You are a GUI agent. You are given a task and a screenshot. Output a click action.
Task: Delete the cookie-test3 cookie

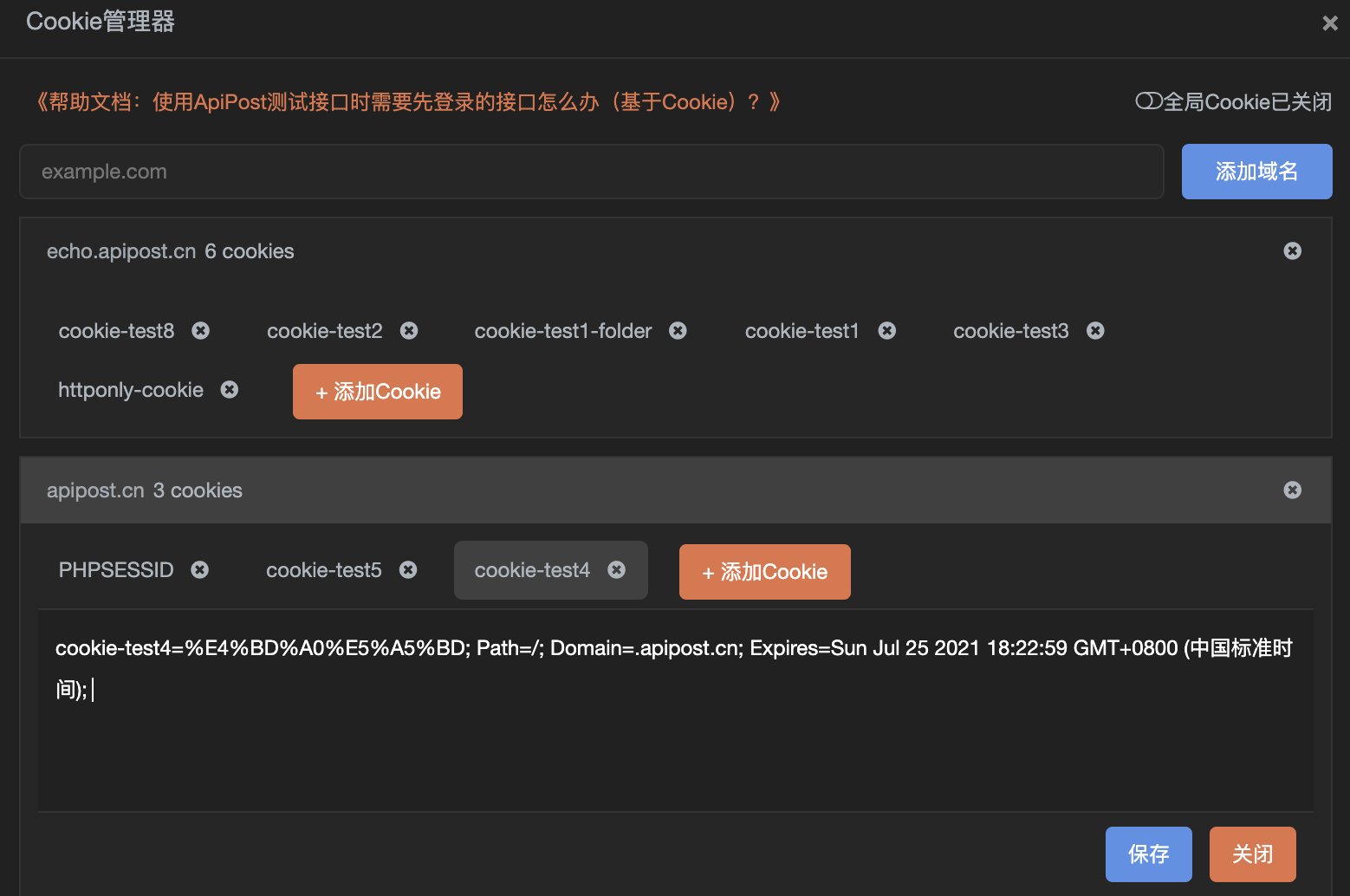(x=1095, y=330)
